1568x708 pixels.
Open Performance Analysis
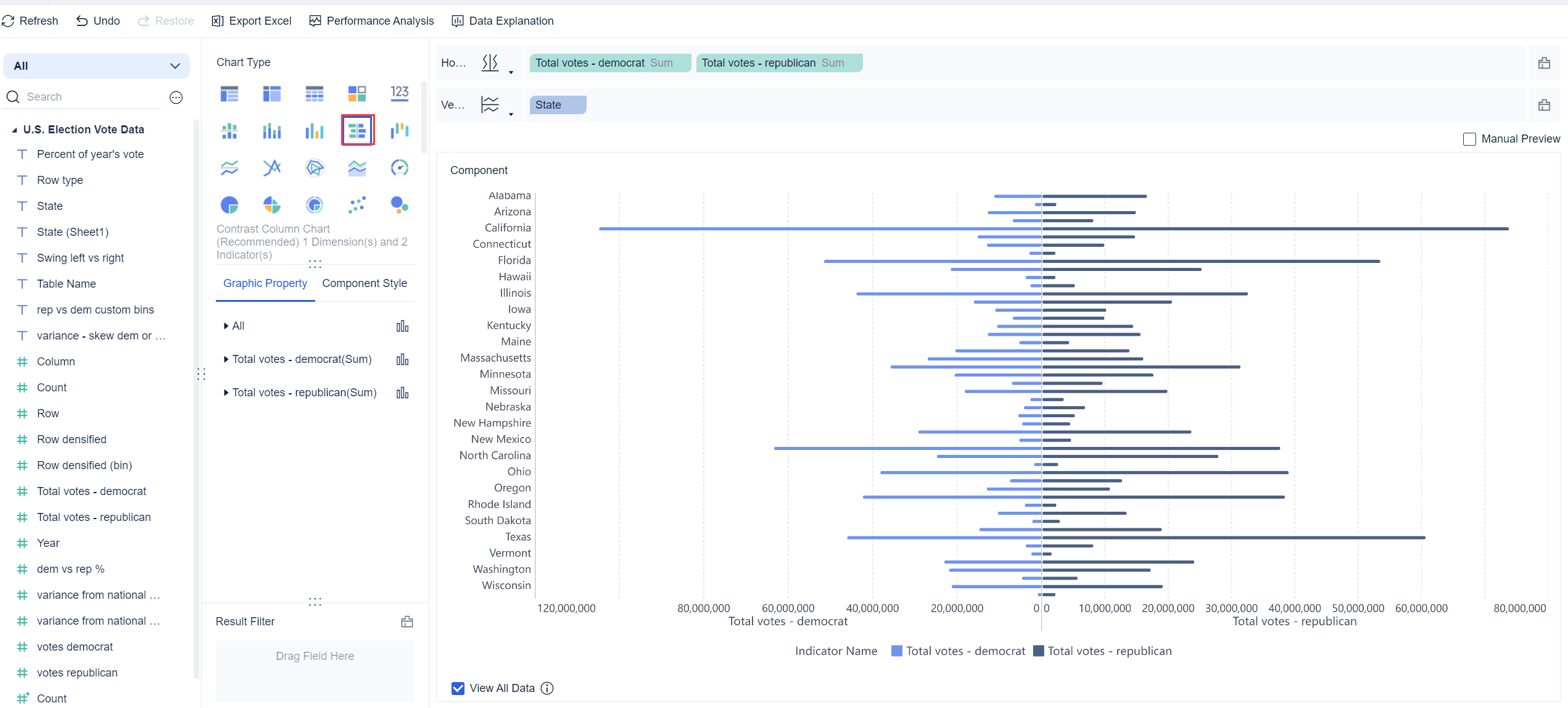click(x=371, y=21)
